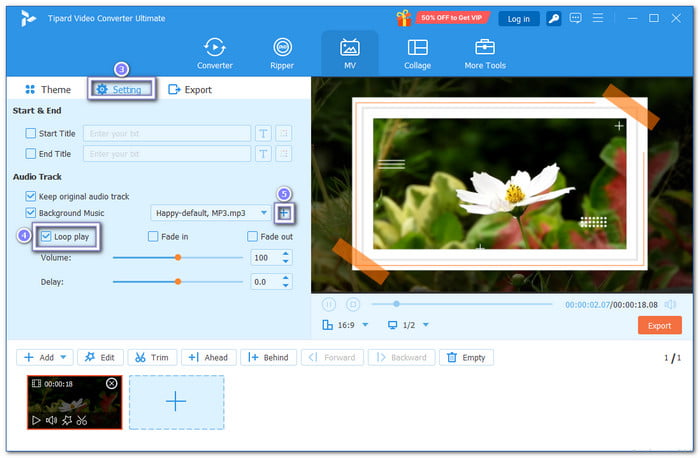Decrease the Delay value with down arrow

click(x=285, y=285)
